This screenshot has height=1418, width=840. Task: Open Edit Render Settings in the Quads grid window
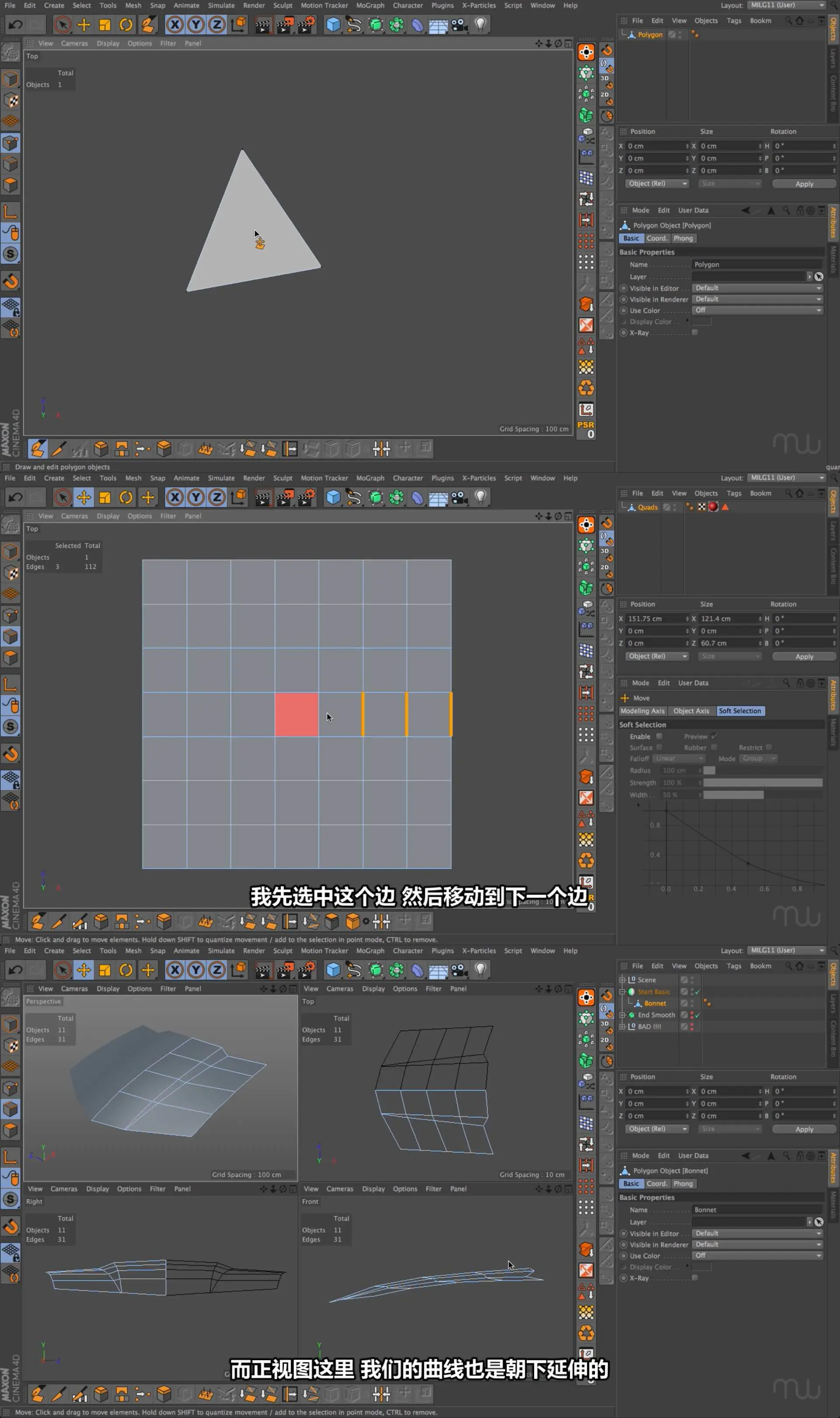306,498
